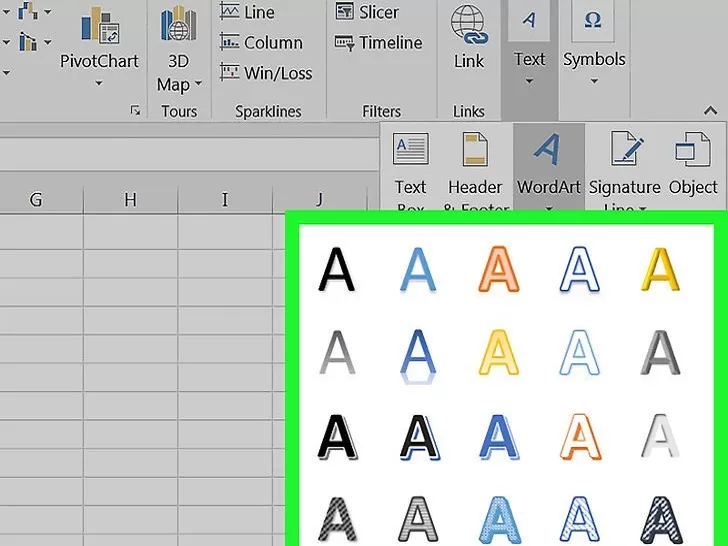
Task: Expand the PivotChart dropdown arrow
Action: tap(99, 84)
